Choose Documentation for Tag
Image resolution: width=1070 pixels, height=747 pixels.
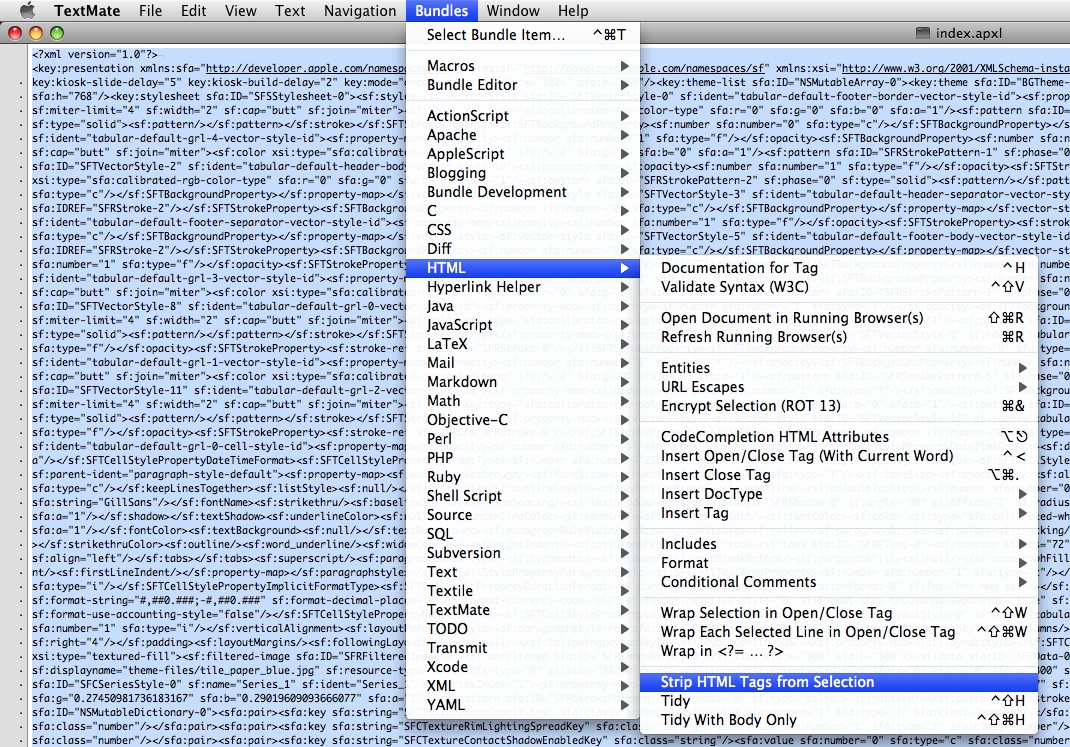(839, 268)
